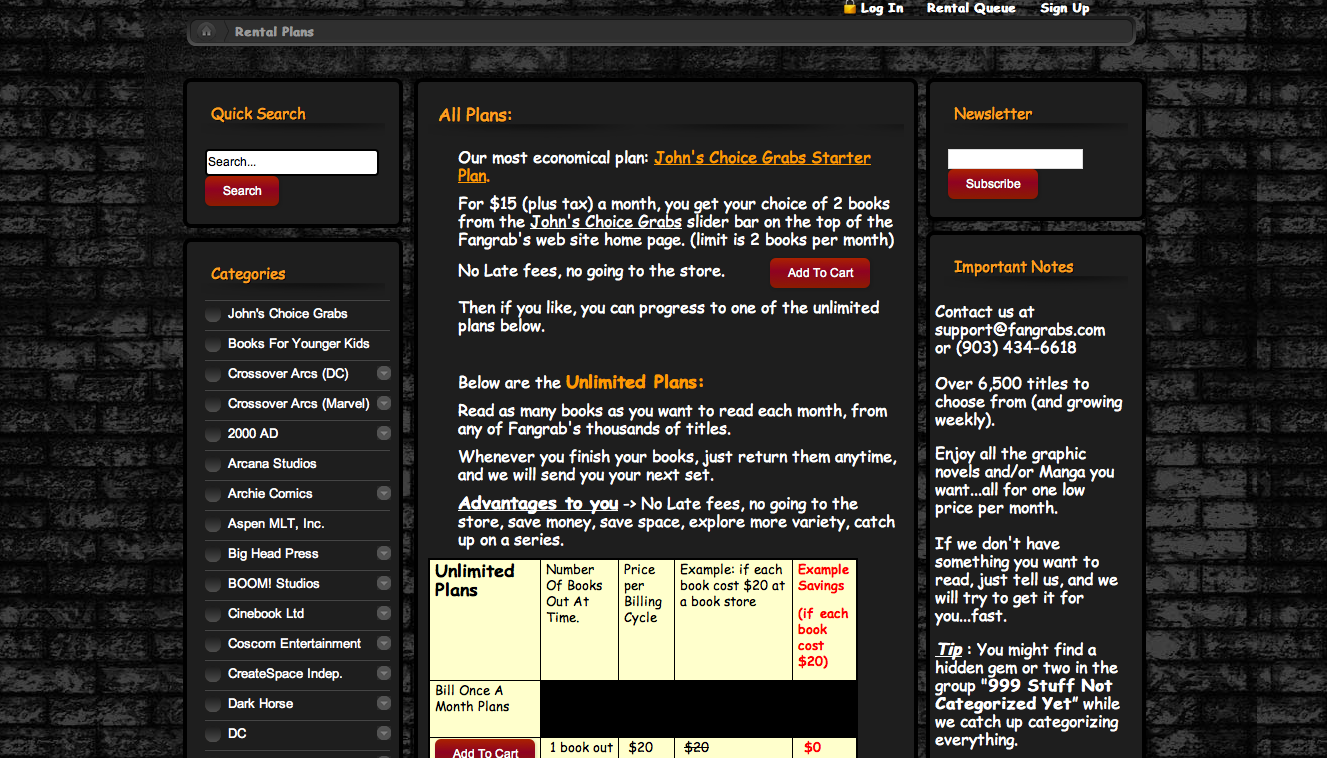Open the Books For Younger Kids category
The image size is (1327, 758).
point(298,343)
